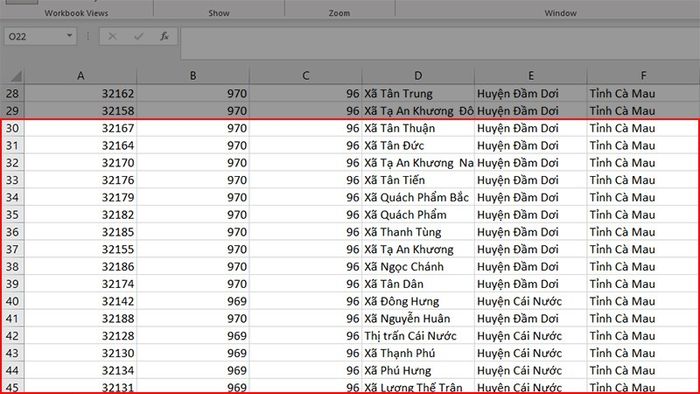This screenshot has height=394, width=700.
Task: Click cell containing 32134
Action: 80,370
